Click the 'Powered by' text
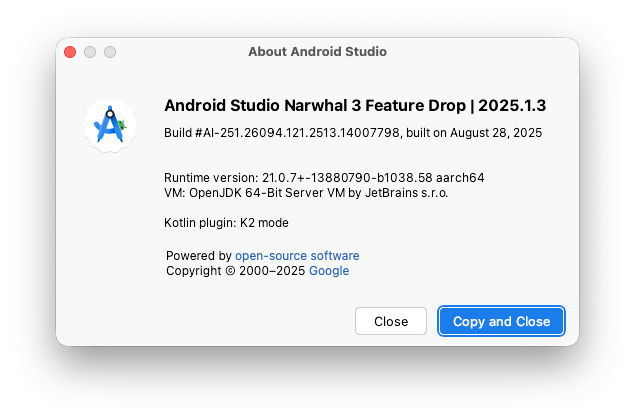635x420 pixels. click(x=198, y=256)
